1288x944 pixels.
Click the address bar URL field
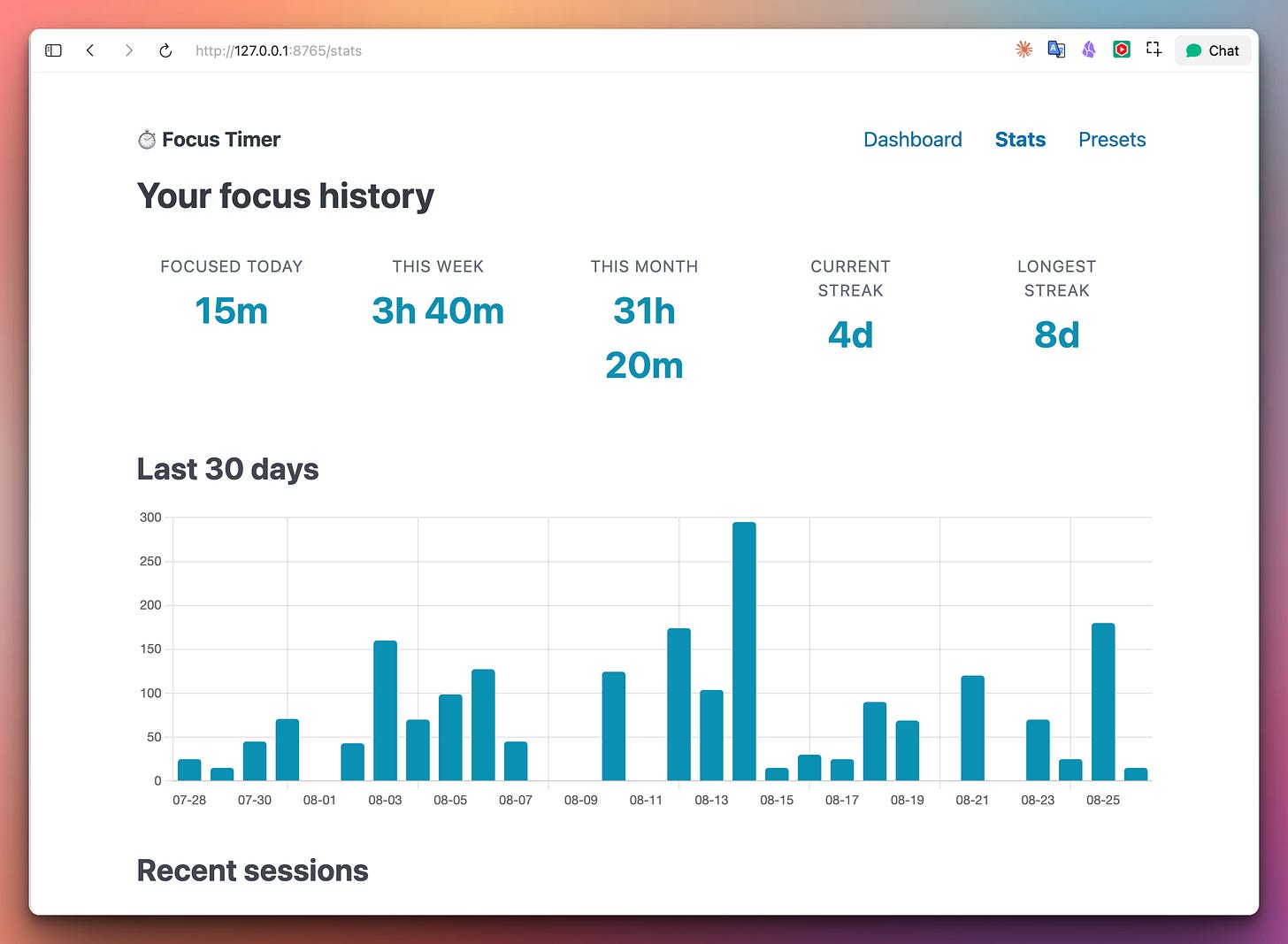[x=279, y=50]
